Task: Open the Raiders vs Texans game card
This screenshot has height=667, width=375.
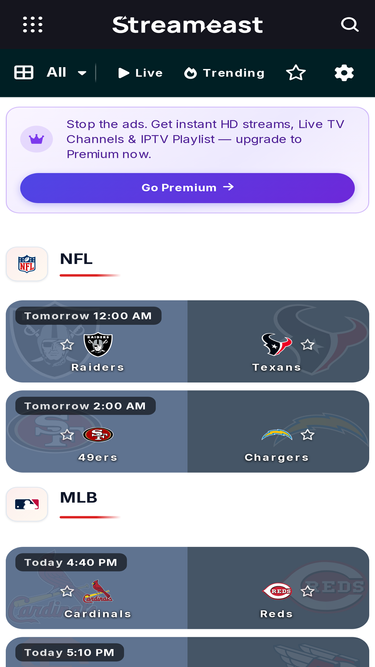Action: (x=188, y=341)
